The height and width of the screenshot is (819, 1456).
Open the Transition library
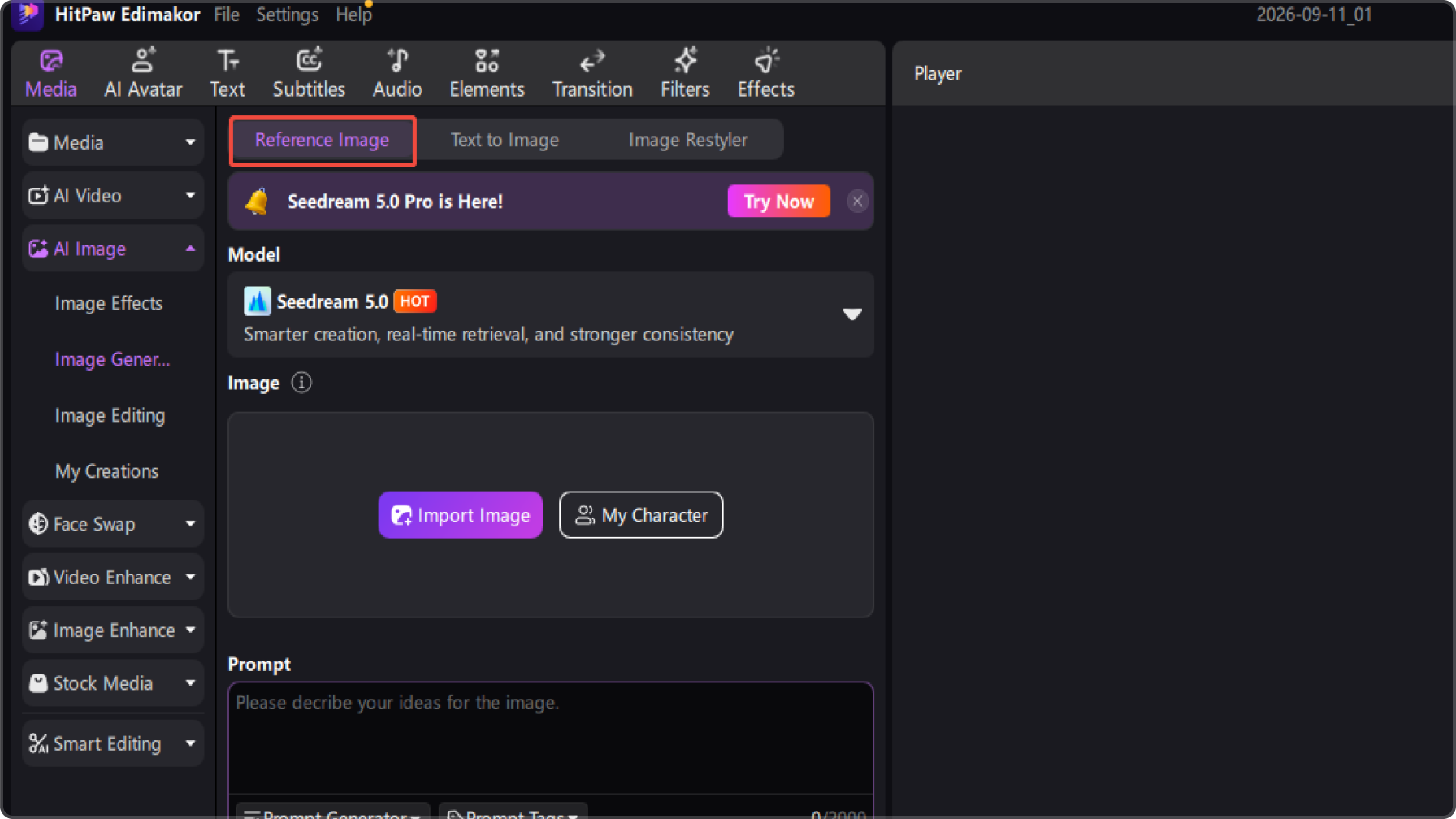[x=592, y=73]
